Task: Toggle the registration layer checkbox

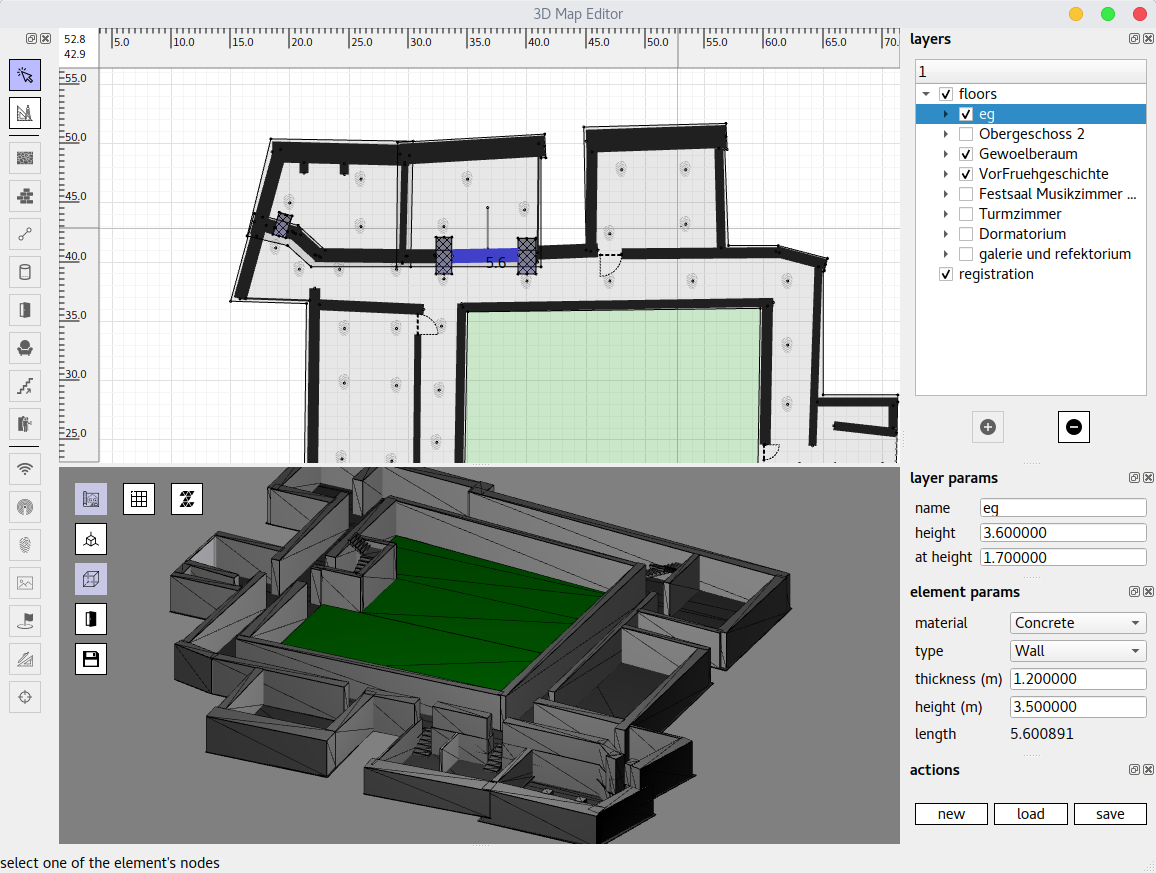Action: click(946, 274)
